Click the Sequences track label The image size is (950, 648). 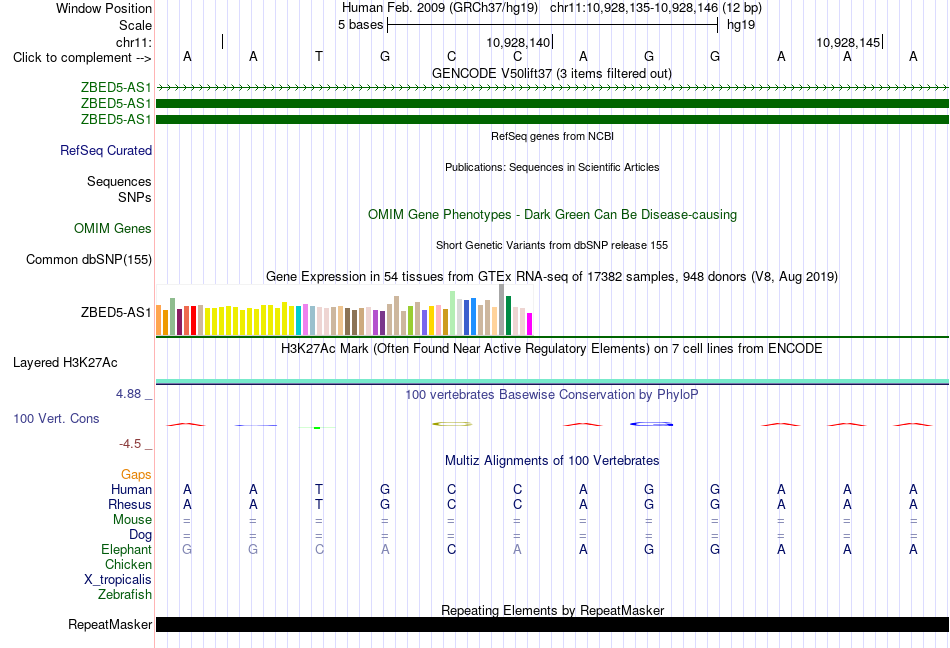click(x=119, y=181)
